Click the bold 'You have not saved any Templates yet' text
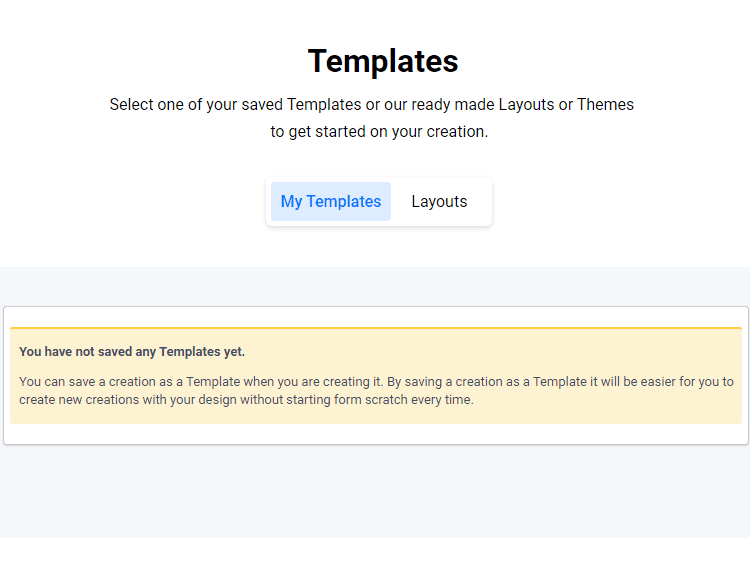This screenshot has width=752, height=579. [132, 352]
